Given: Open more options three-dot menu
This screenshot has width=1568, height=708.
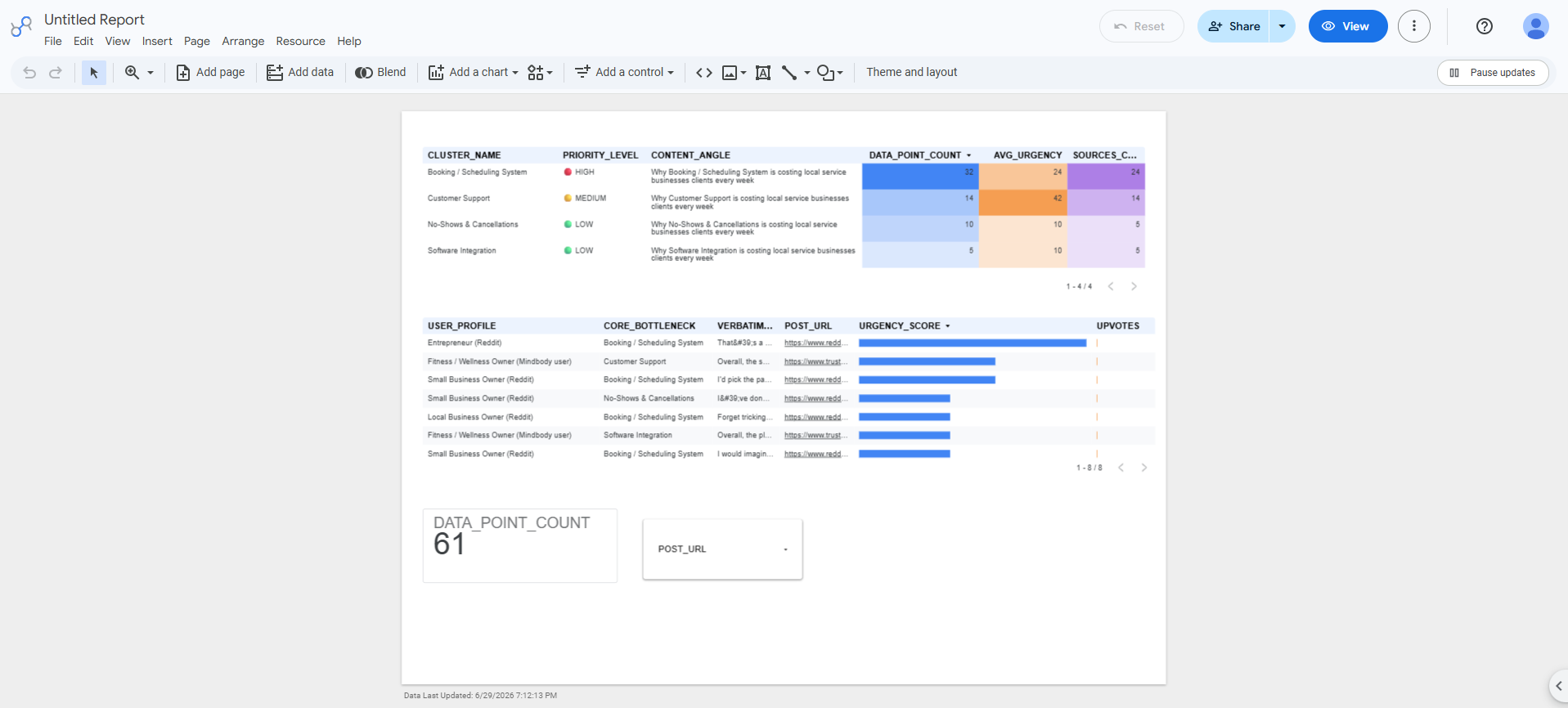Looking at the screenshot, I should click(x=1414, y=26).
